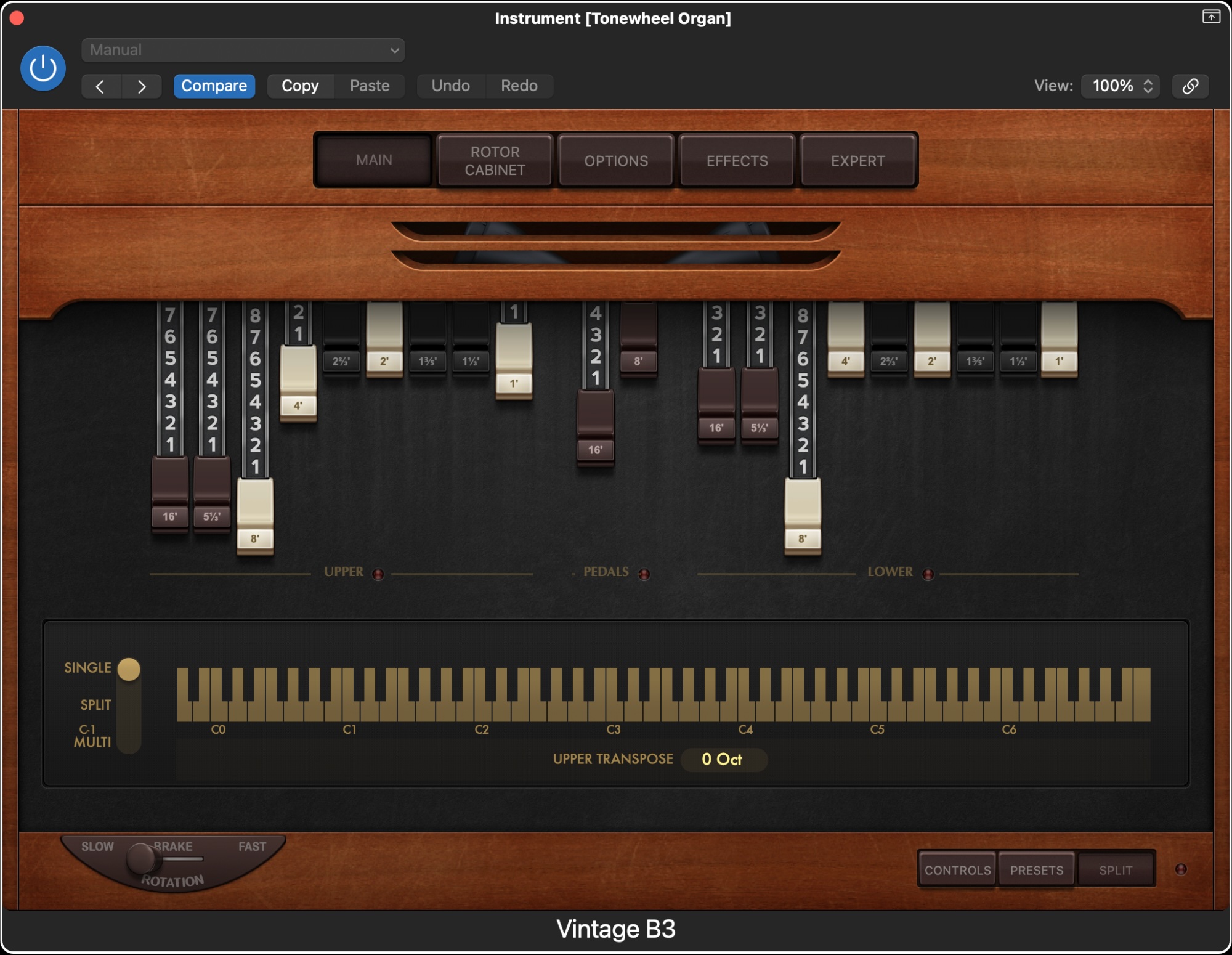Click the lower 2' drawbar handle
This screenshot has height=955, width=1232.
click(932, 339)
